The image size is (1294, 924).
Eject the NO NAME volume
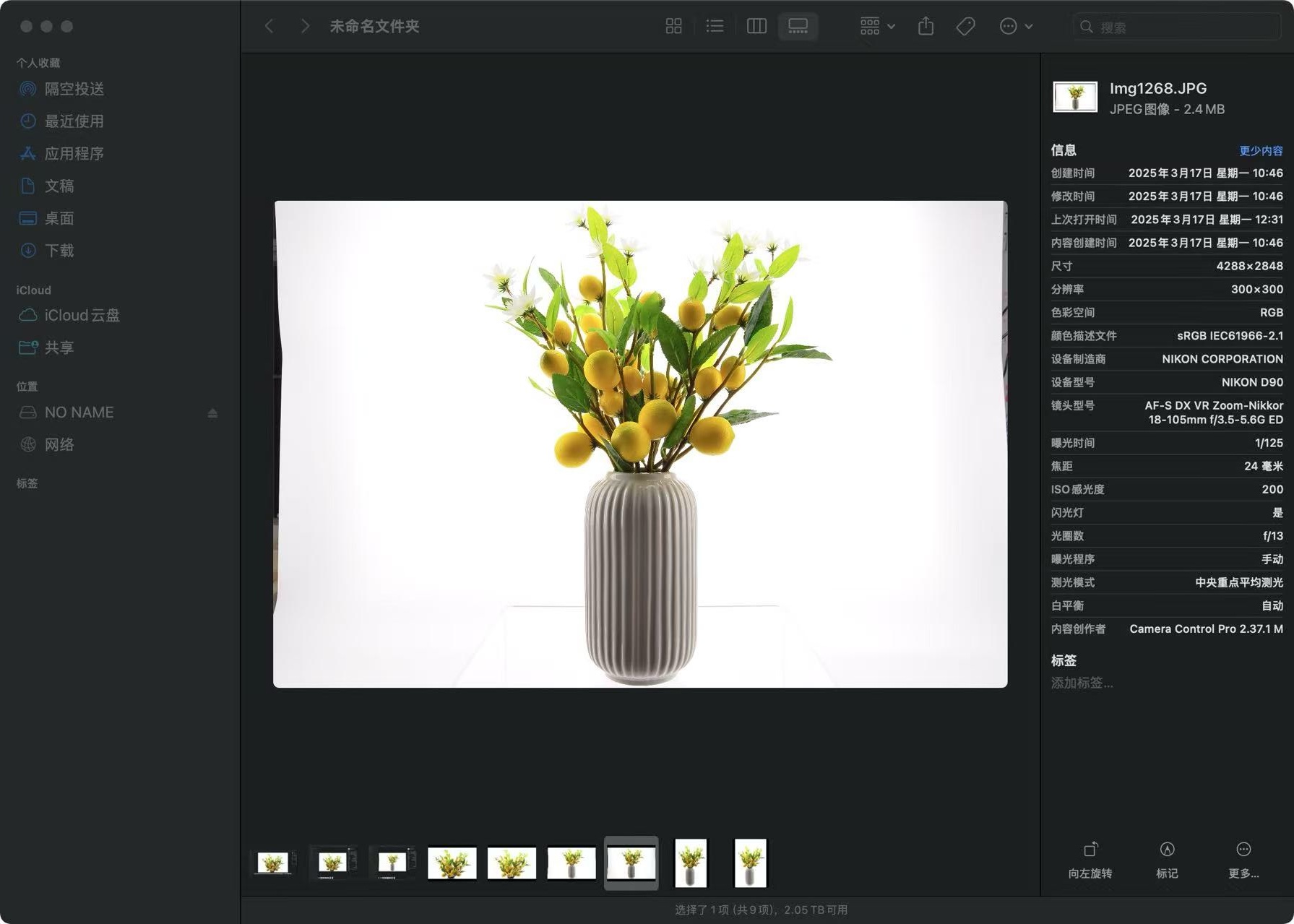[212, 413]
